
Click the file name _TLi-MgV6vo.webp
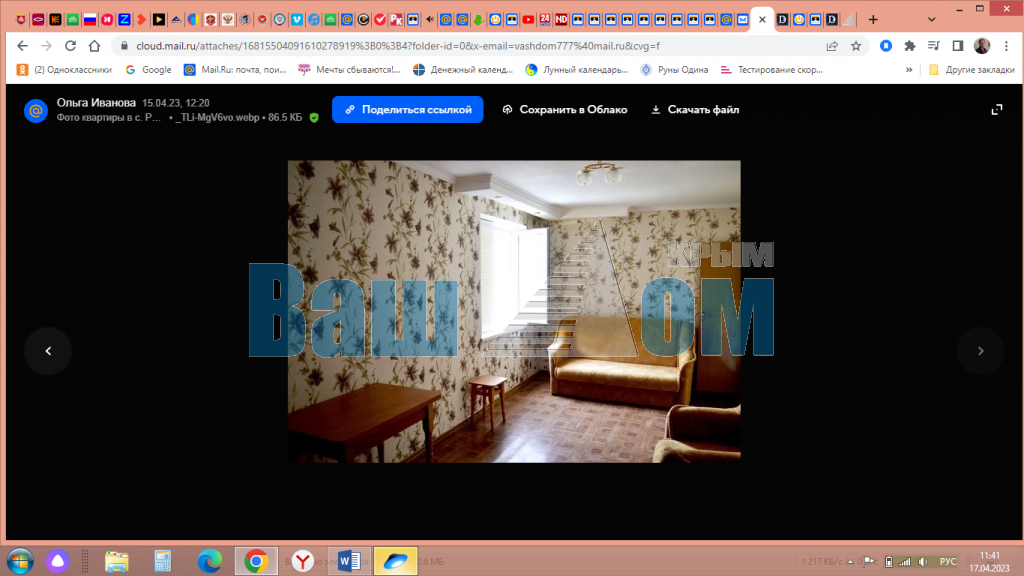217,118
